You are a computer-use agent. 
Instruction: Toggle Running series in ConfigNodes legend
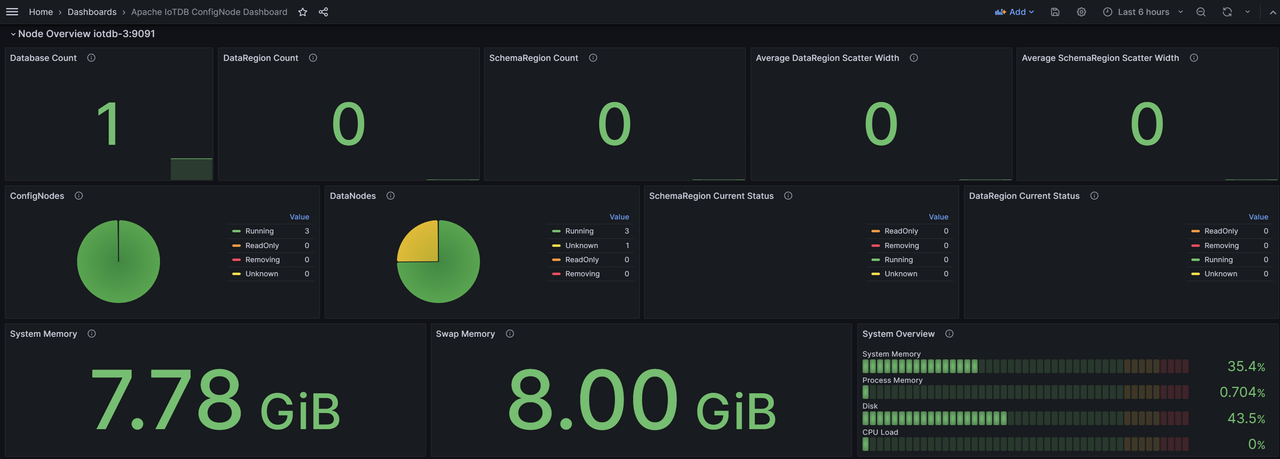[259, 231]
